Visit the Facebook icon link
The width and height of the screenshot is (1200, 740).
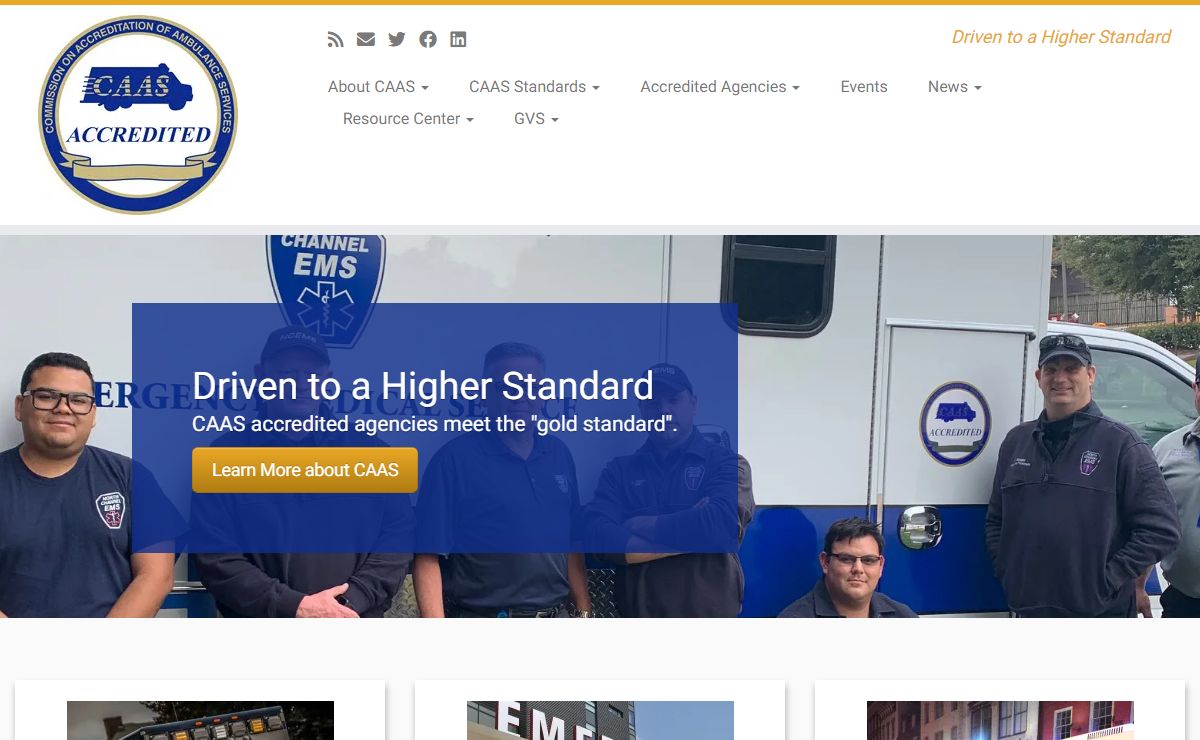coord(428,40)
